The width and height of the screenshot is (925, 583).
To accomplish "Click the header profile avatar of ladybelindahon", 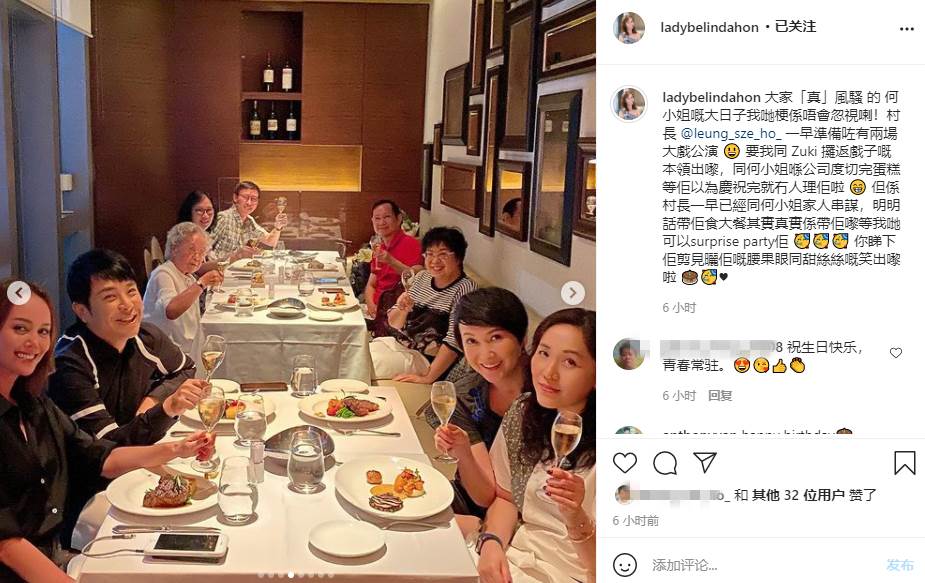I will (x=629, y=28).
